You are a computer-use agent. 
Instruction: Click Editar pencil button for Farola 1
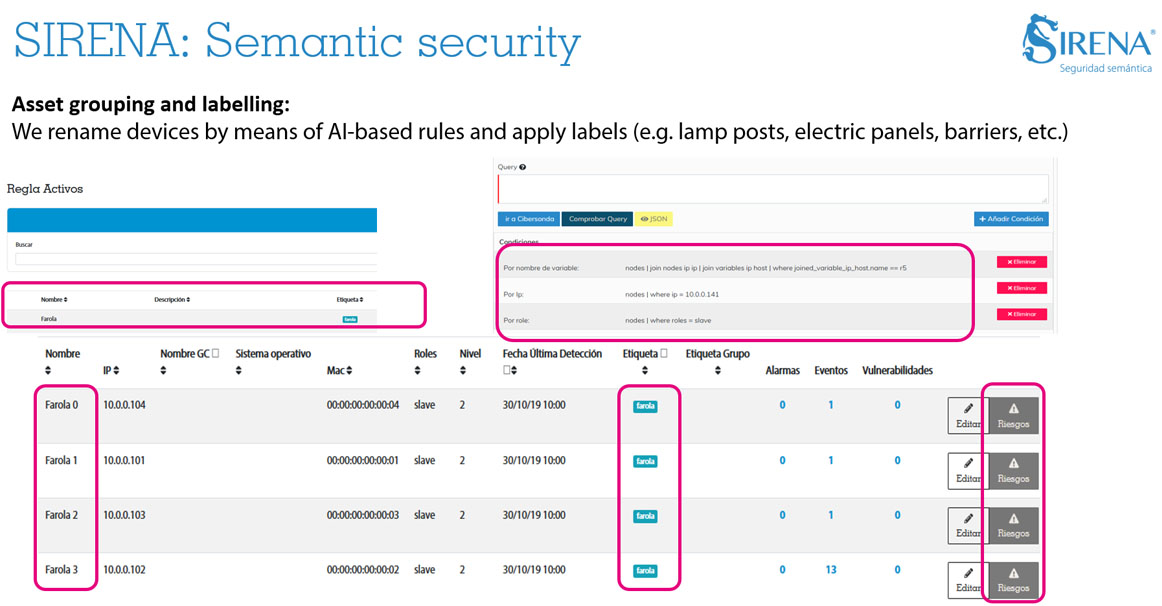(967, 470)
